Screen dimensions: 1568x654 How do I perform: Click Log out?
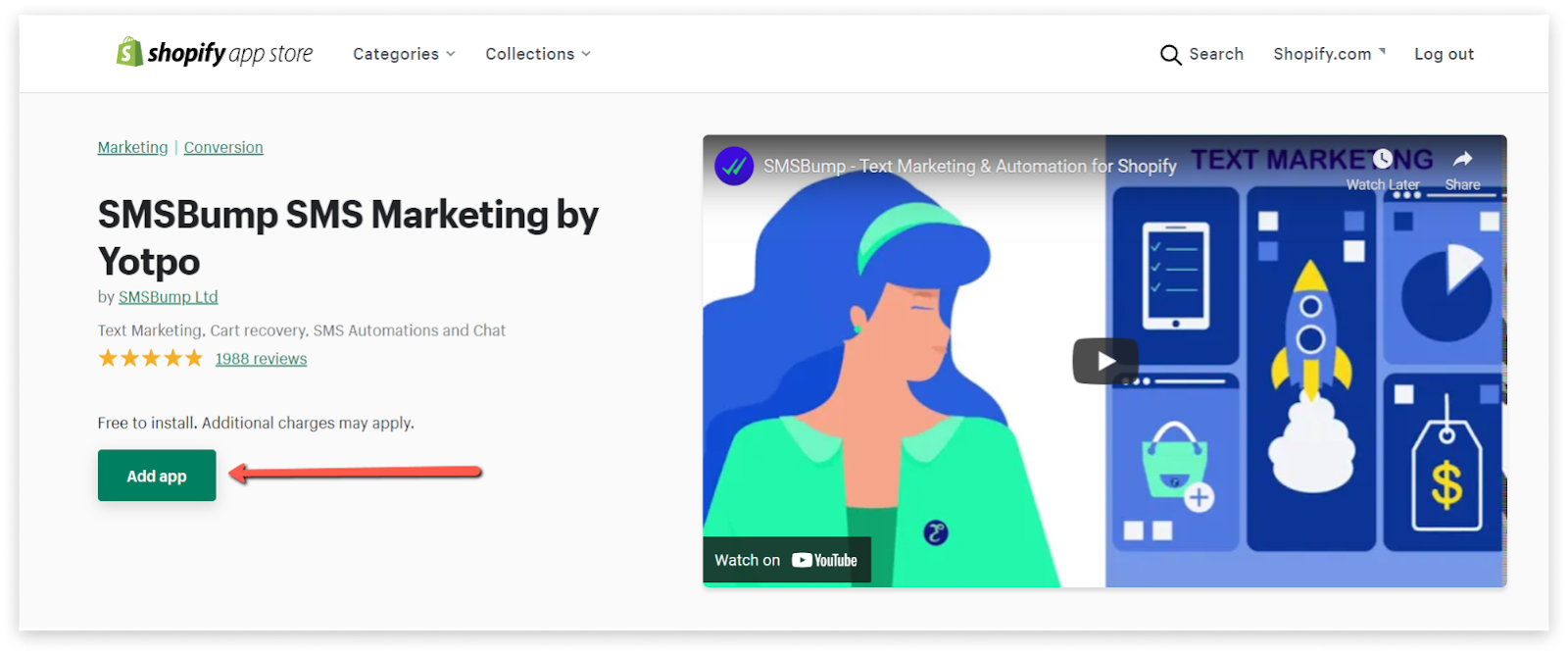(1444, 54)
